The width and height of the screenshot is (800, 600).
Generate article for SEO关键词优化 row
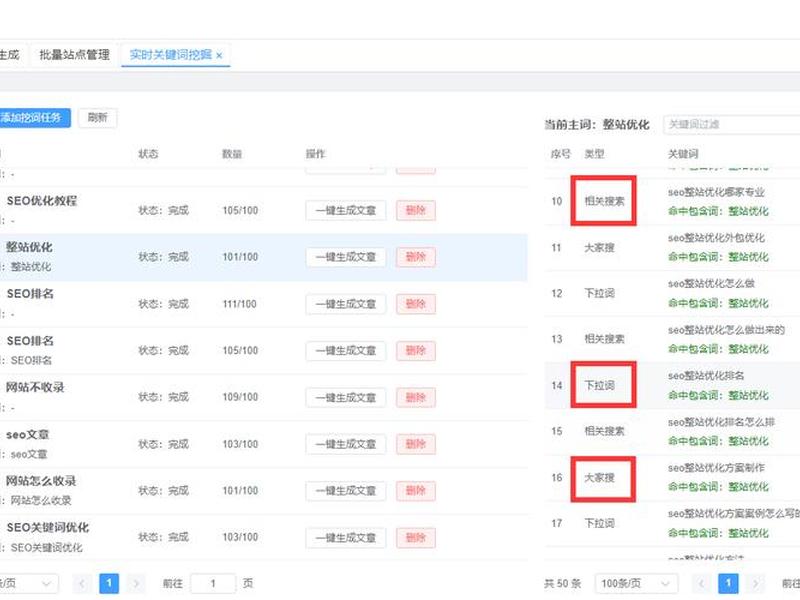345,538
